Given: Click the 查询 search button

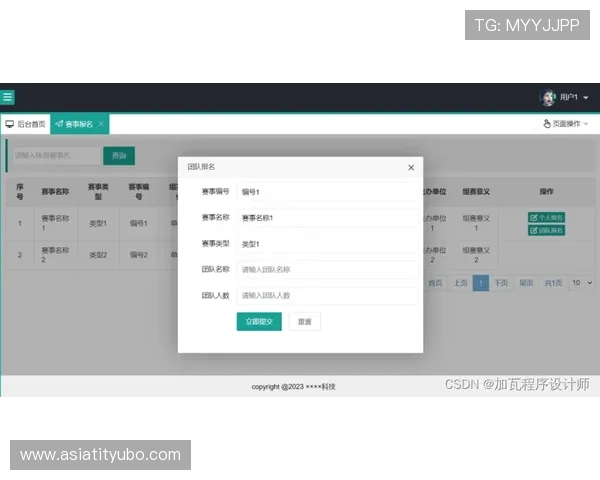Looking at the screenshot, I should [119, 156].
